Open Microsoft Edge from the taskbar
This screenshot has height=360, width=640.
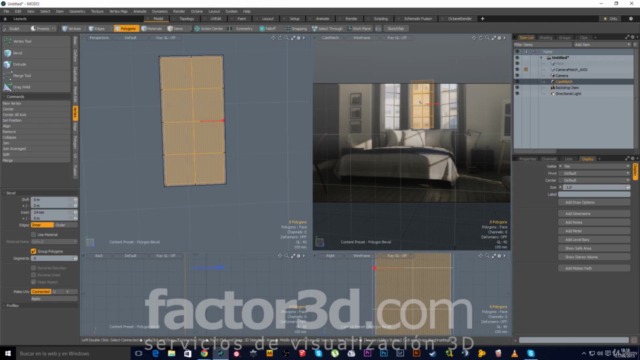(155, 353)
